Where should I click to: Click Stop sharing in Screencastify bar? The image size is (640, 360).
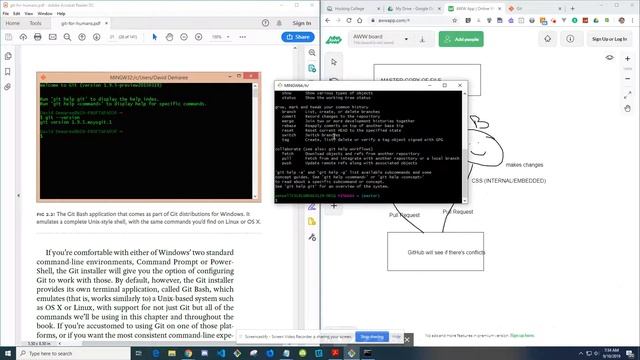[372, 337]
